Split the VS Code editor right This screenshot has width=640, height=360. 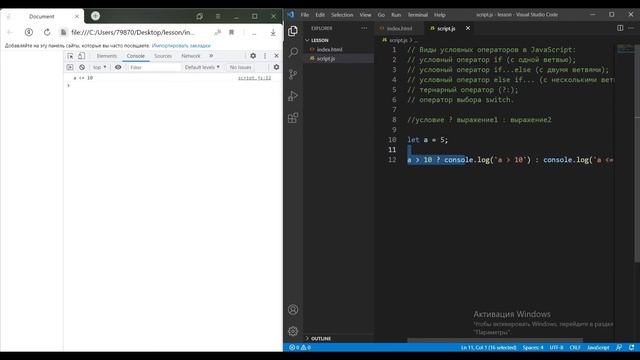pyautogui.click(x=620, y=28)
